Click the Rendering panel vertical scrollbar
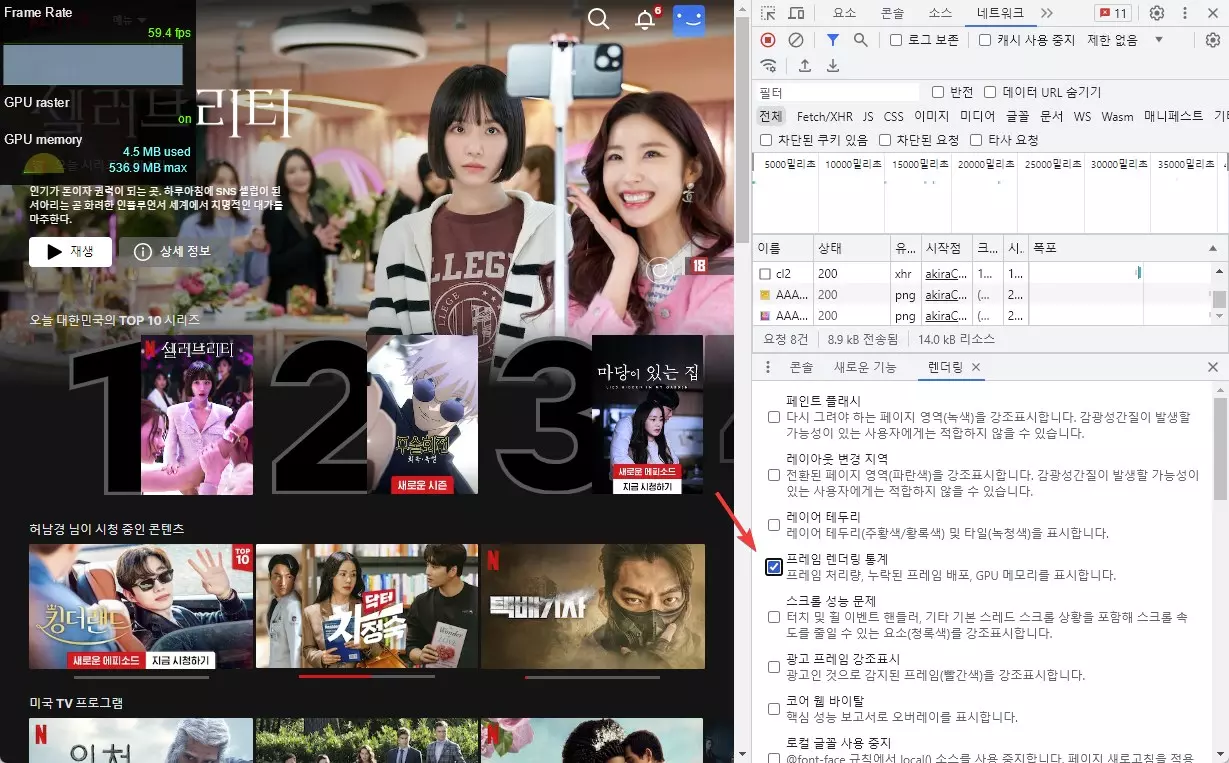Image resolution: width=1229 pixels, height=763 pixels. point(1220,570)
